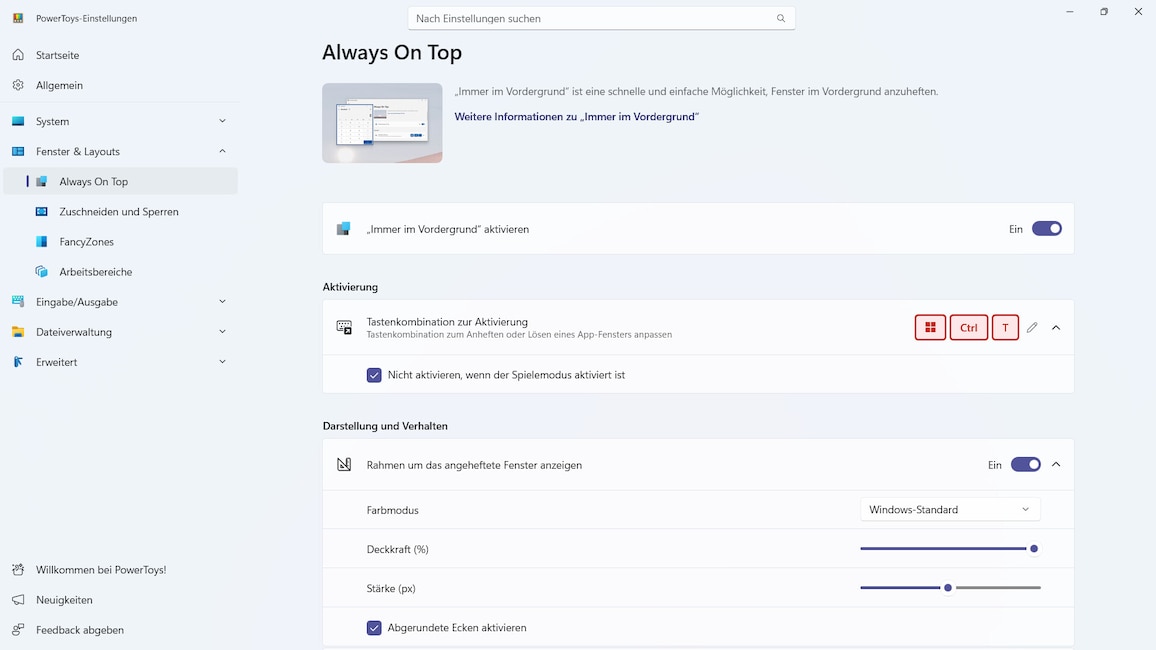Click the Arbeitsbereiche icon

(x=42, y=272)
